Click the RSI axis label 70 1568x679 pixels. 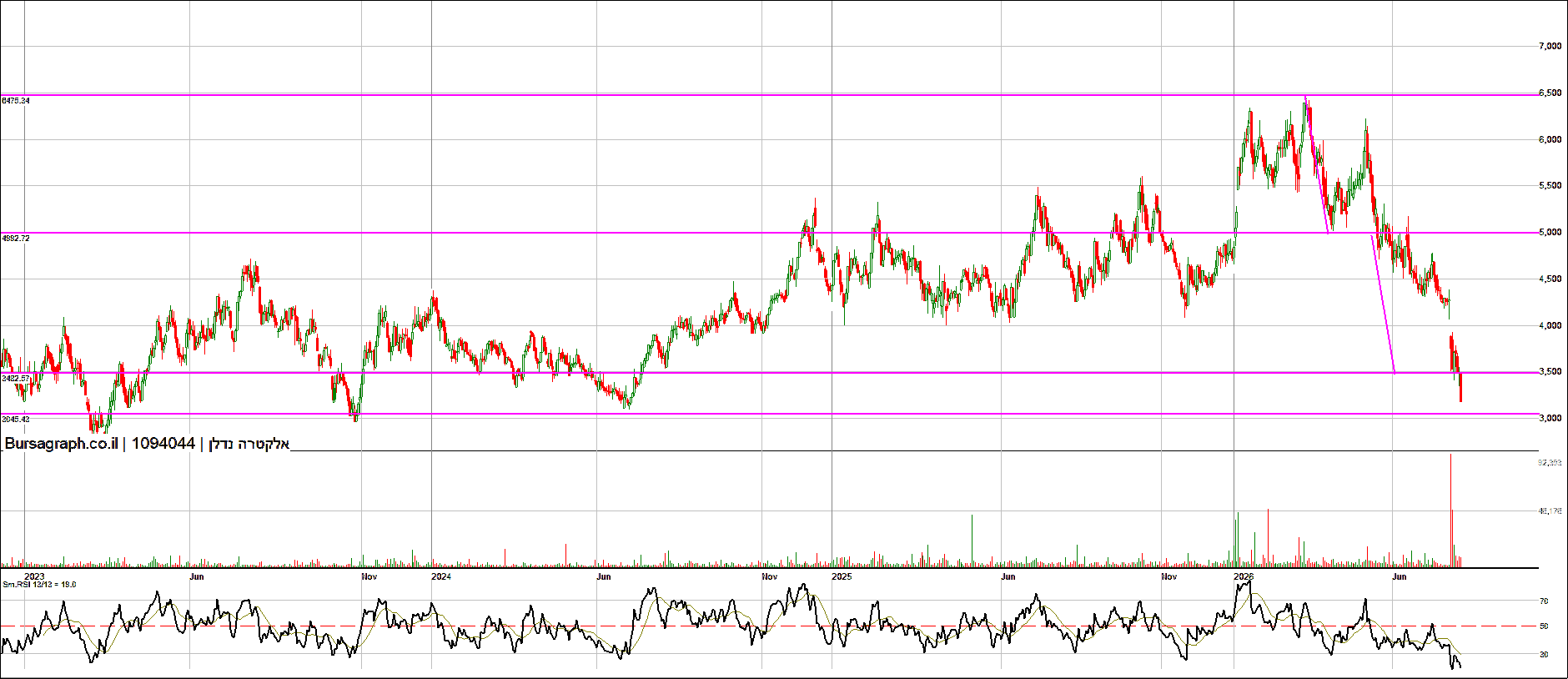point(1544,601)
